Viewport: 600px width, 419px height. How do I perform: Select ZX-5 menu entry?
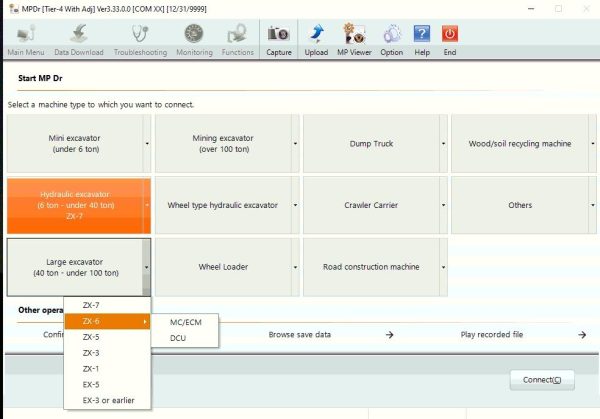point(107,337)
